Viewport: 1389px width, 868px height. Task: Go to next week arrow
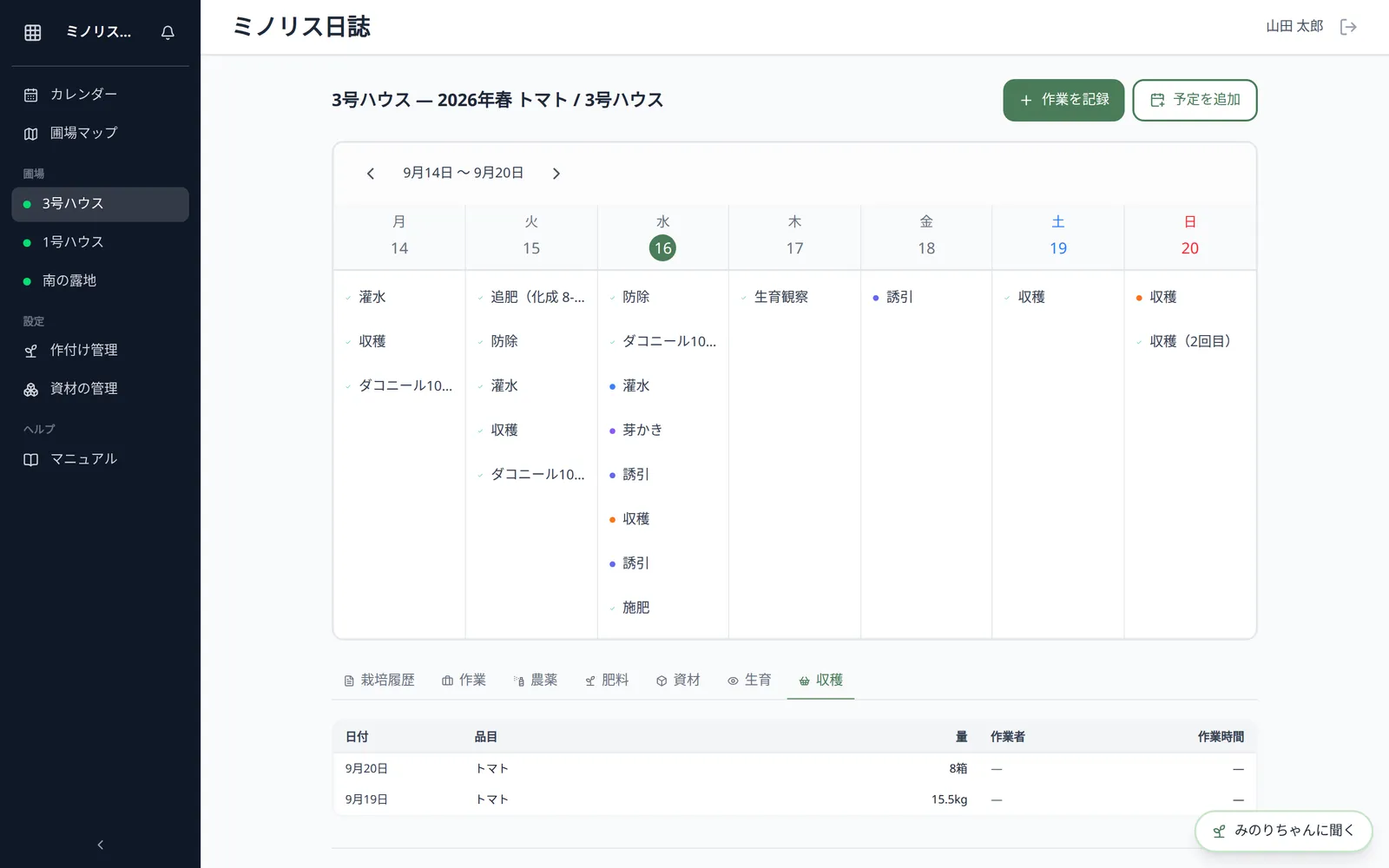(x=556, y=174)
